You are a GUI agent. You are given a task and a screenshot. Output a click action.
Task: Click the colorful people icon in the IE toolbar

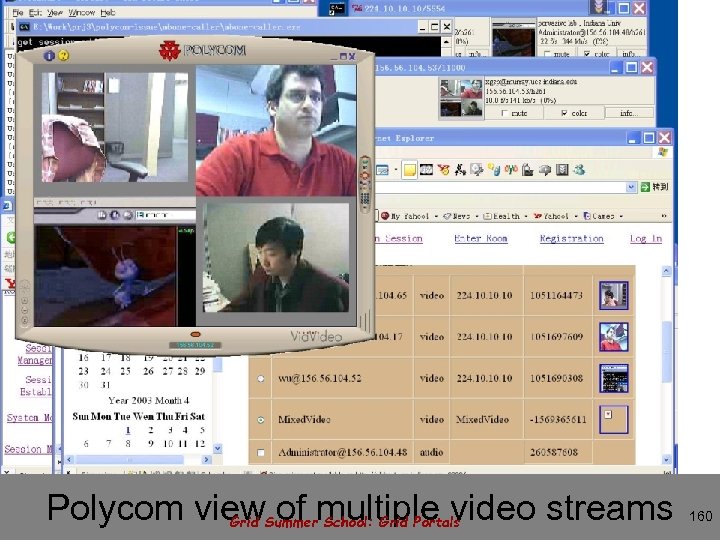tap(511, 170)
